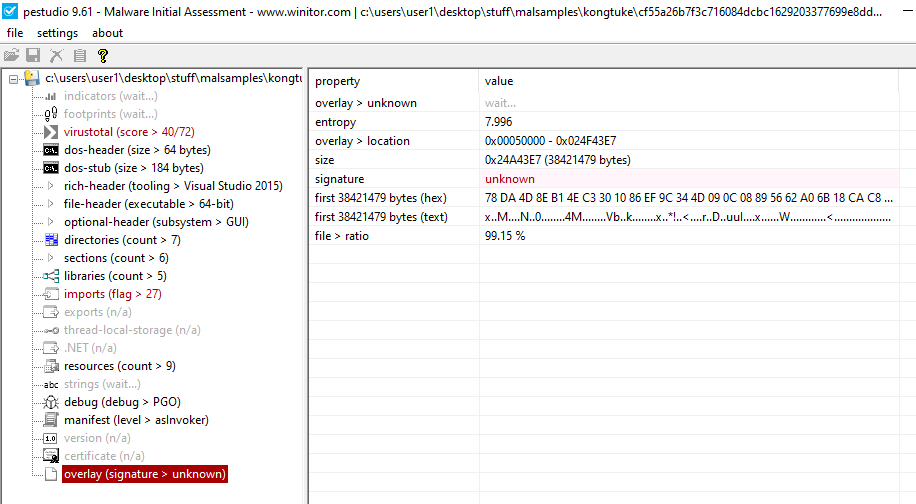Select virustotal (score > 40/72)
Image resolution: width=916 pixels, height=504 pixels.
(129, 132)
